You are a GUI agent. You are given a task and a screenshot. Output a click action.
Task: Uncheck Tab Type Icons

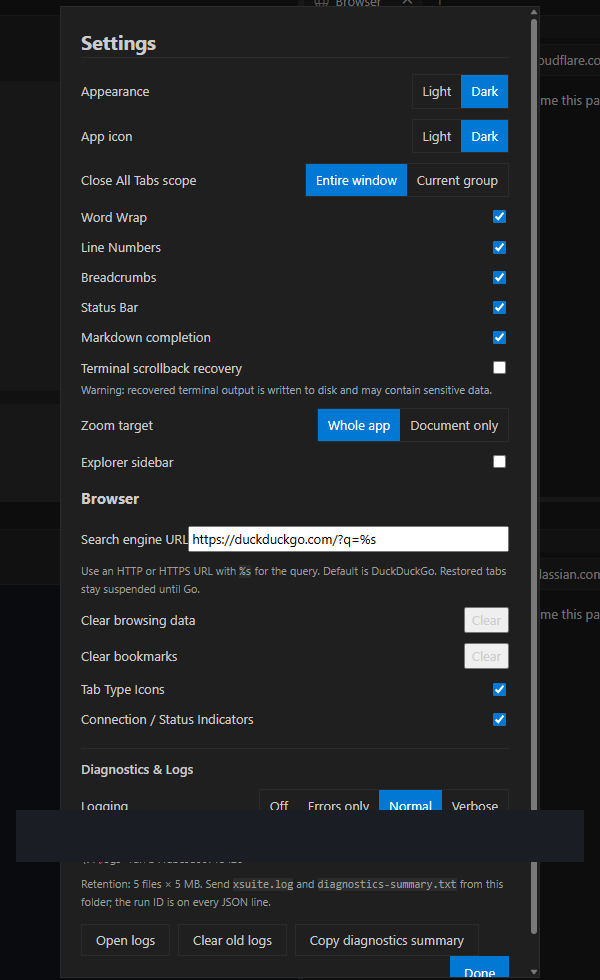[499, 689]
